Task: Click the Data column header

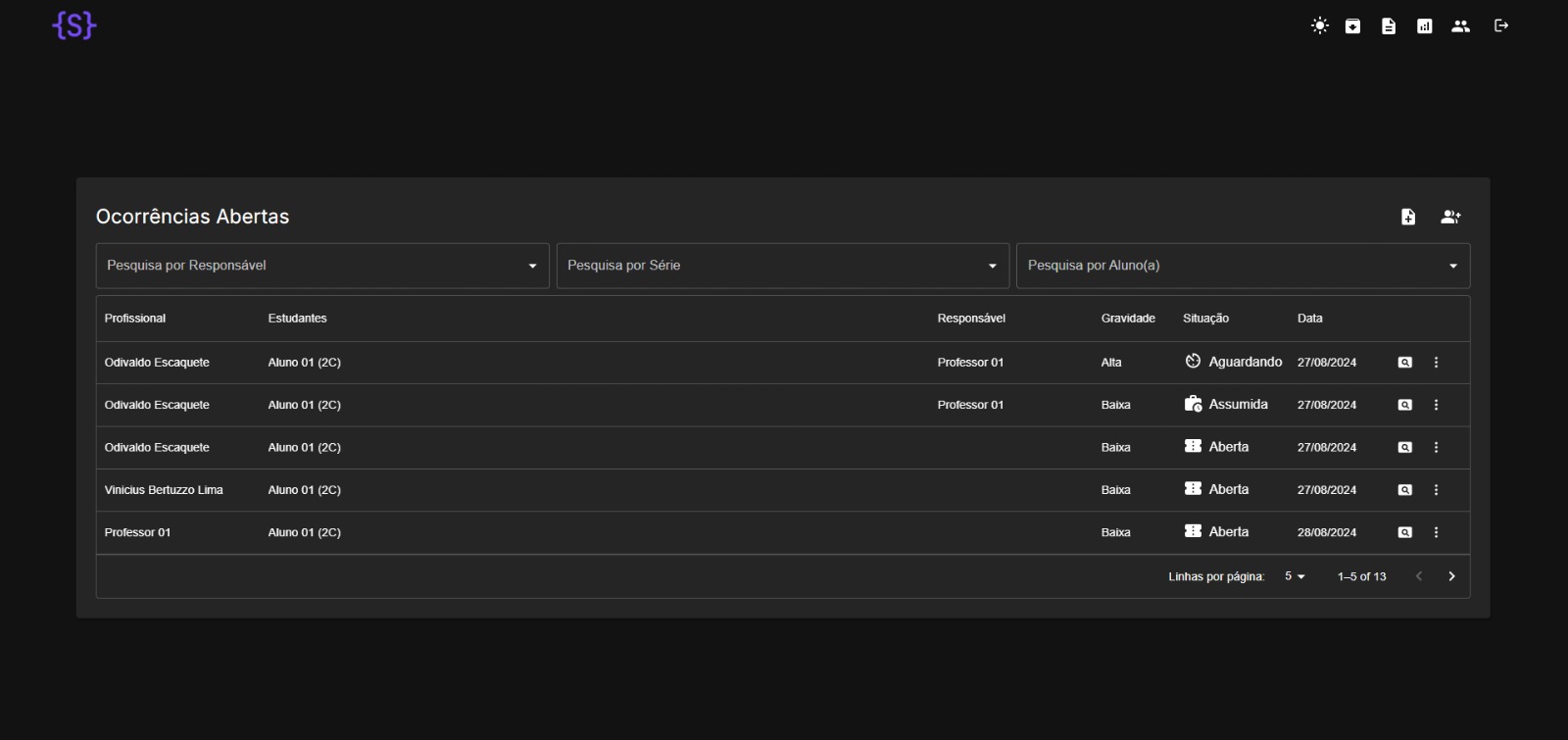Action: (1309, 319)
